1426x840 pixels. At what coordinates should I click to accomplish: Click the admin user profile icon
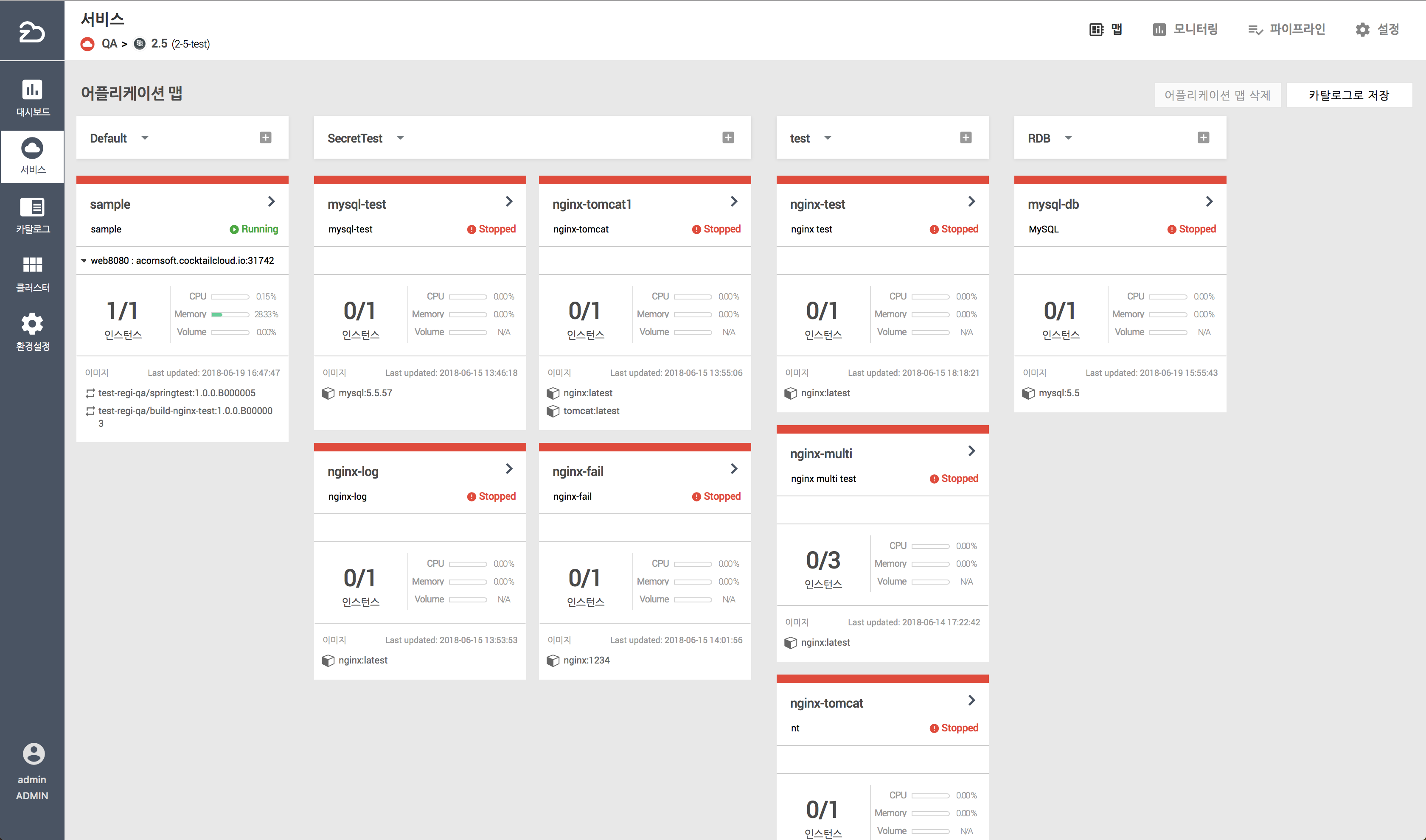tap(33, 753)
